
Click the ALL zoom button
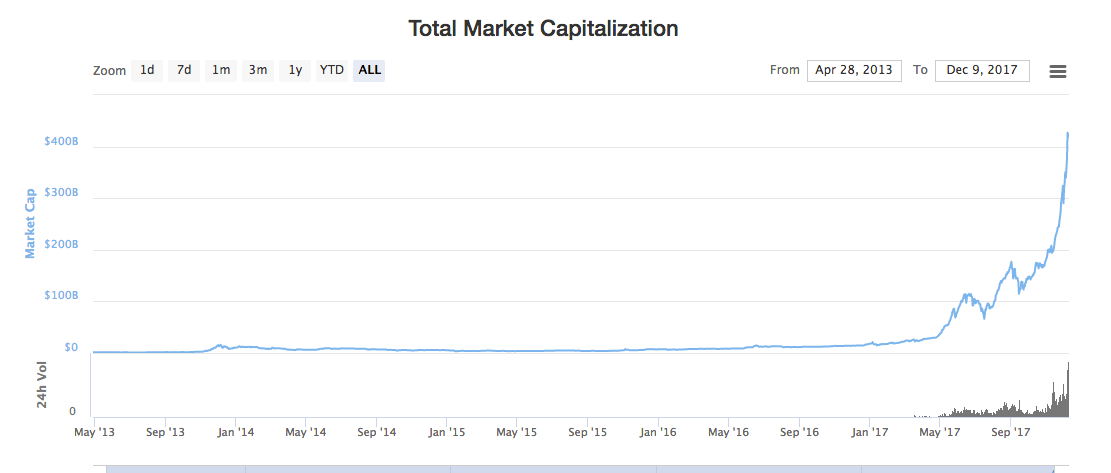[370, 70]
